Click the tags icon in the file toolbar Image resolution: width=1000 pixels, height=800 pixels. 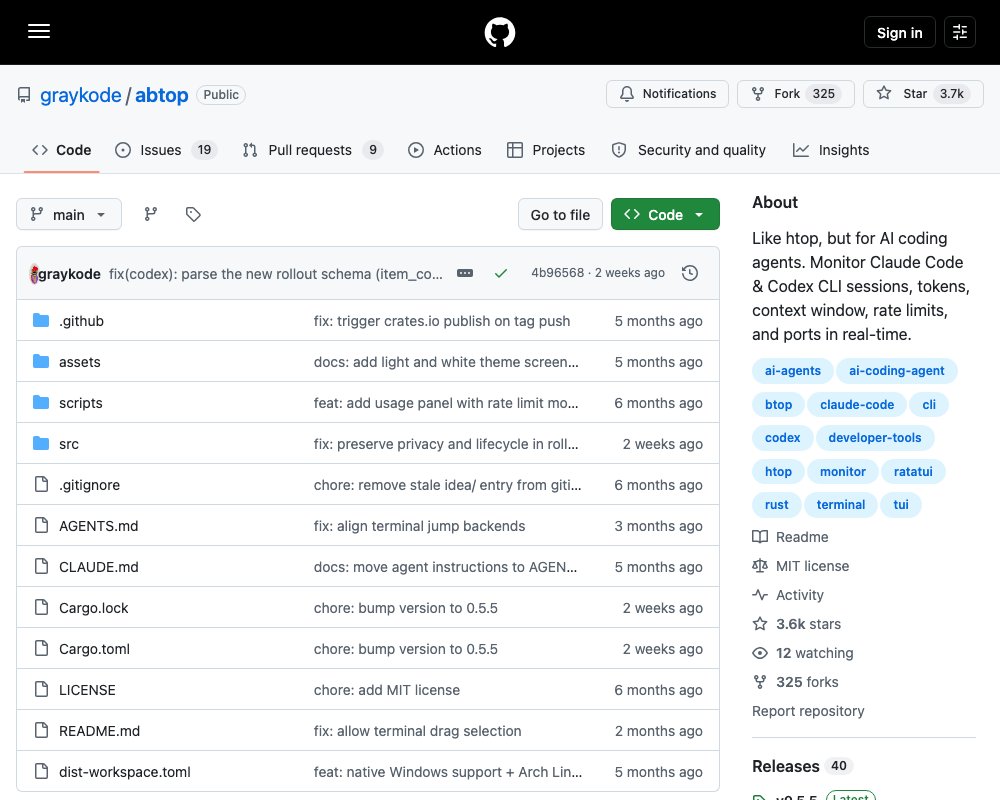pos(193,214)
